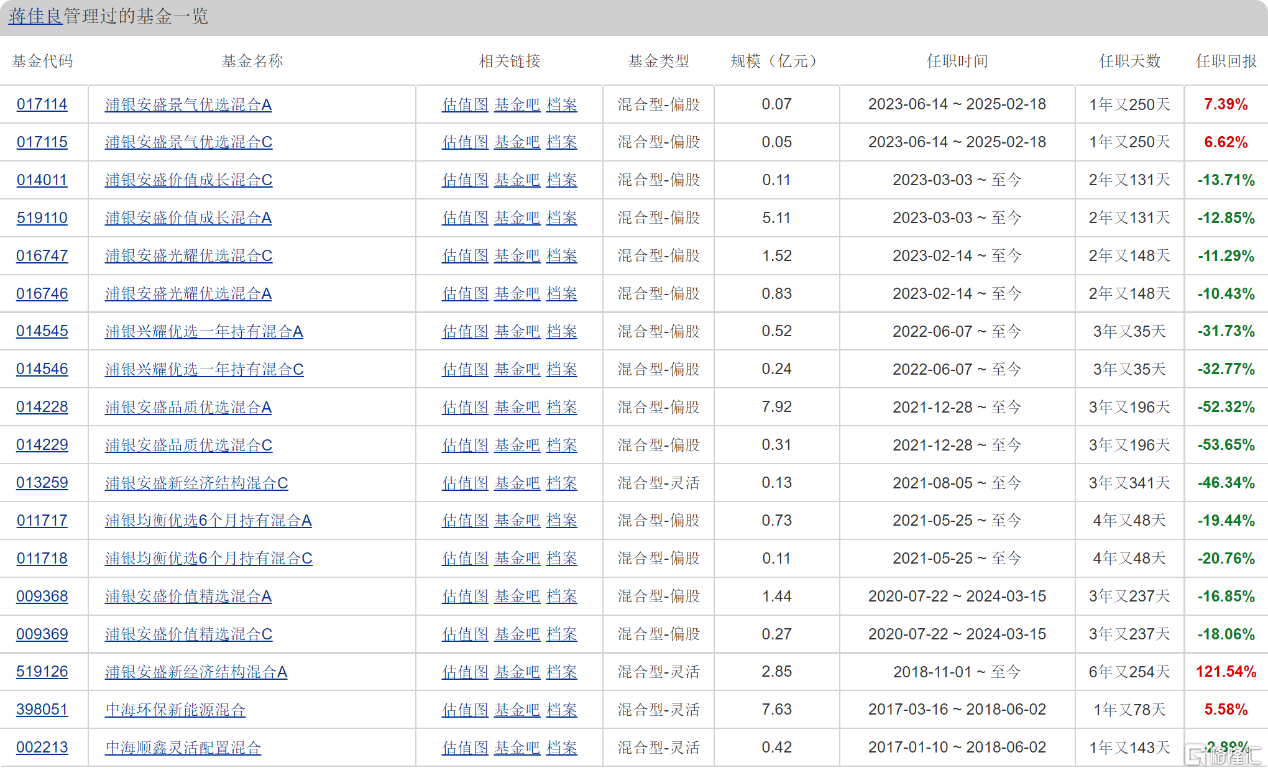Open 浦银安盛价值精选混合C fund page
The width and height of the screenshot is (1268, 773).
[x=188, y=634]
